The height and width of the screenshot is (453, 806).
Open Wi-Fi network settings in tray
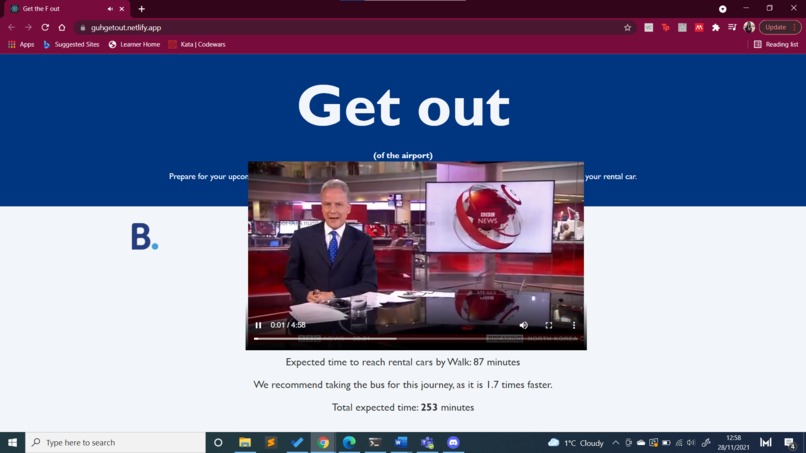pos(679,443)
